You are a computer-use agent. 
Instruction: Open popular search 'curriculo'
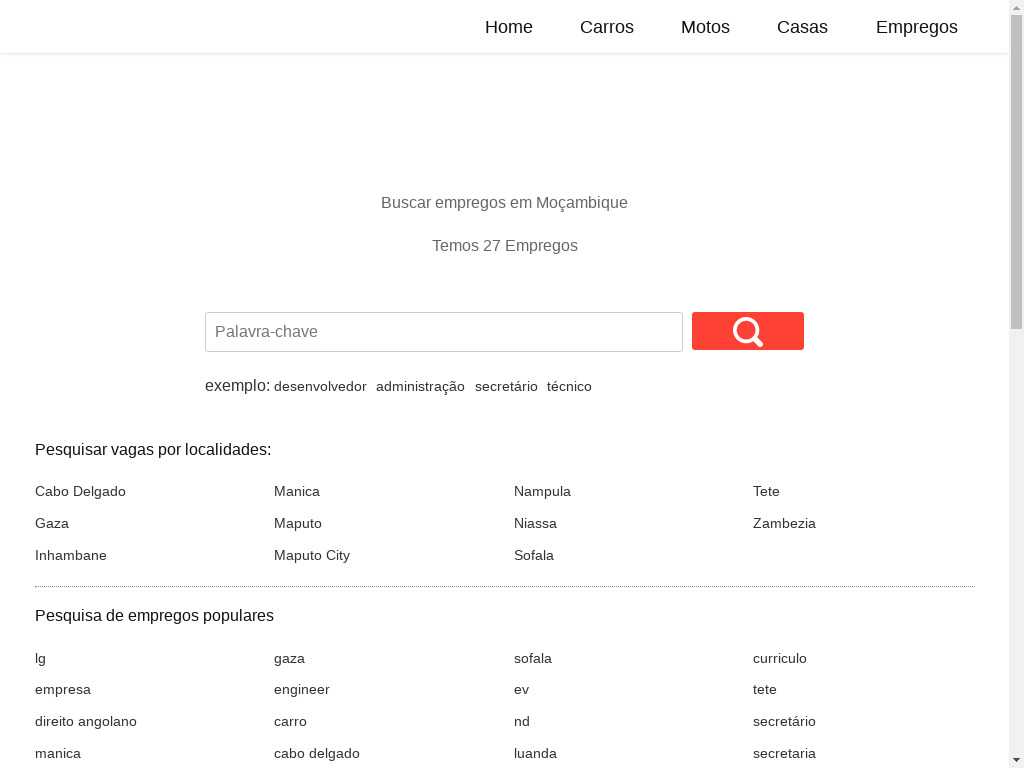point(779,659)
